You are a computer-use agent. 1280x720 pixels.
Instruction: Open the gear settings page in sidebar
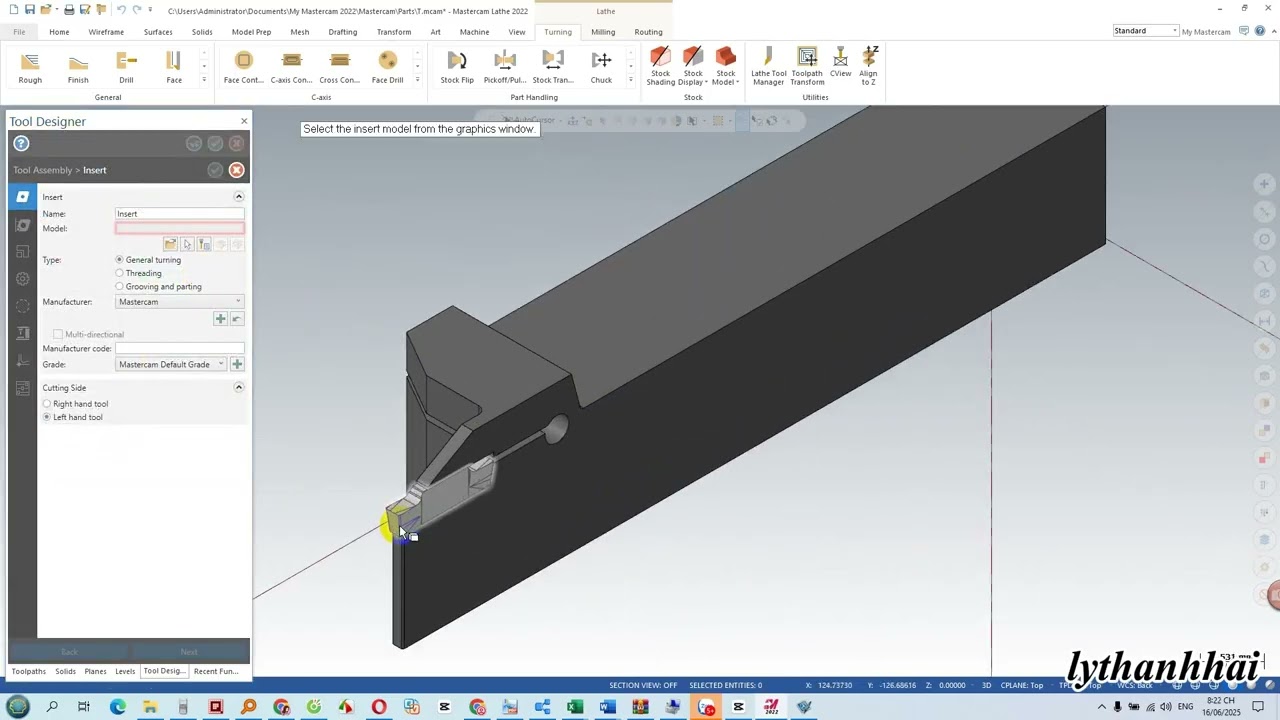point(22,279)
